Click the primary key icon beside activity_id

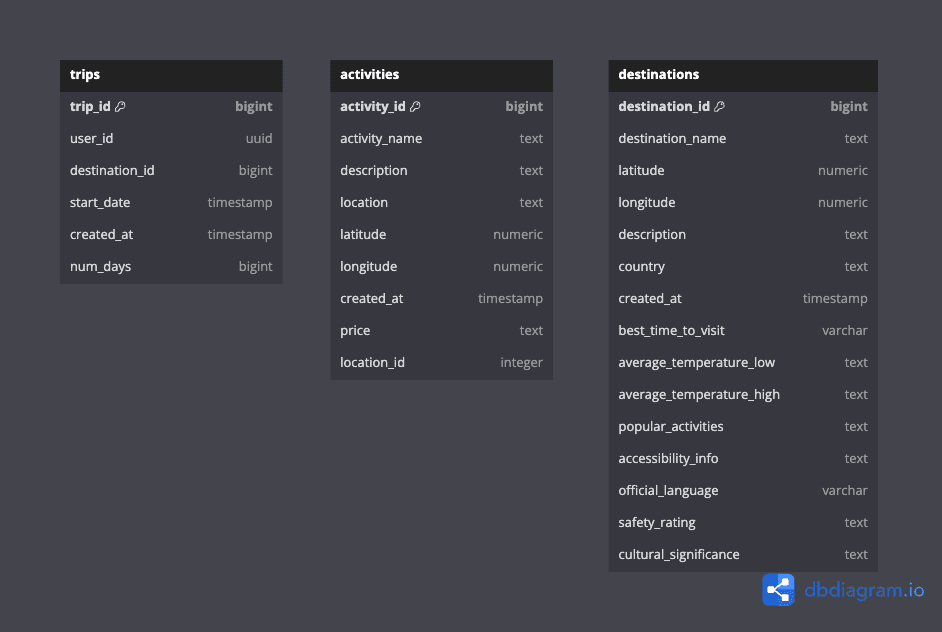pyautogui.click(x=415, y=106)
